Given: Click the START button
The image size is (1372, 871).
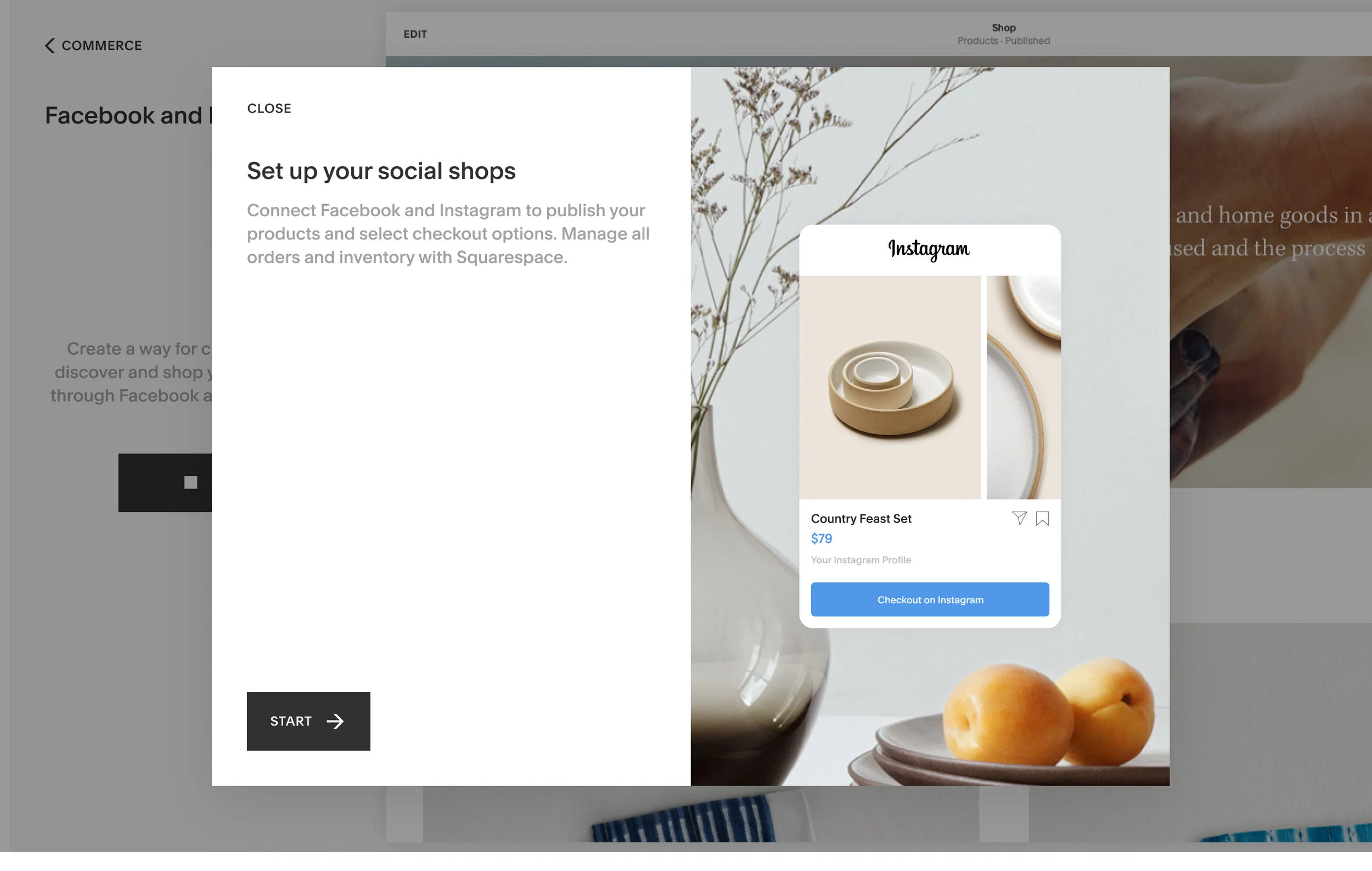Looking at the screenshot, I should pyautogui.click(x=308, y=721).
